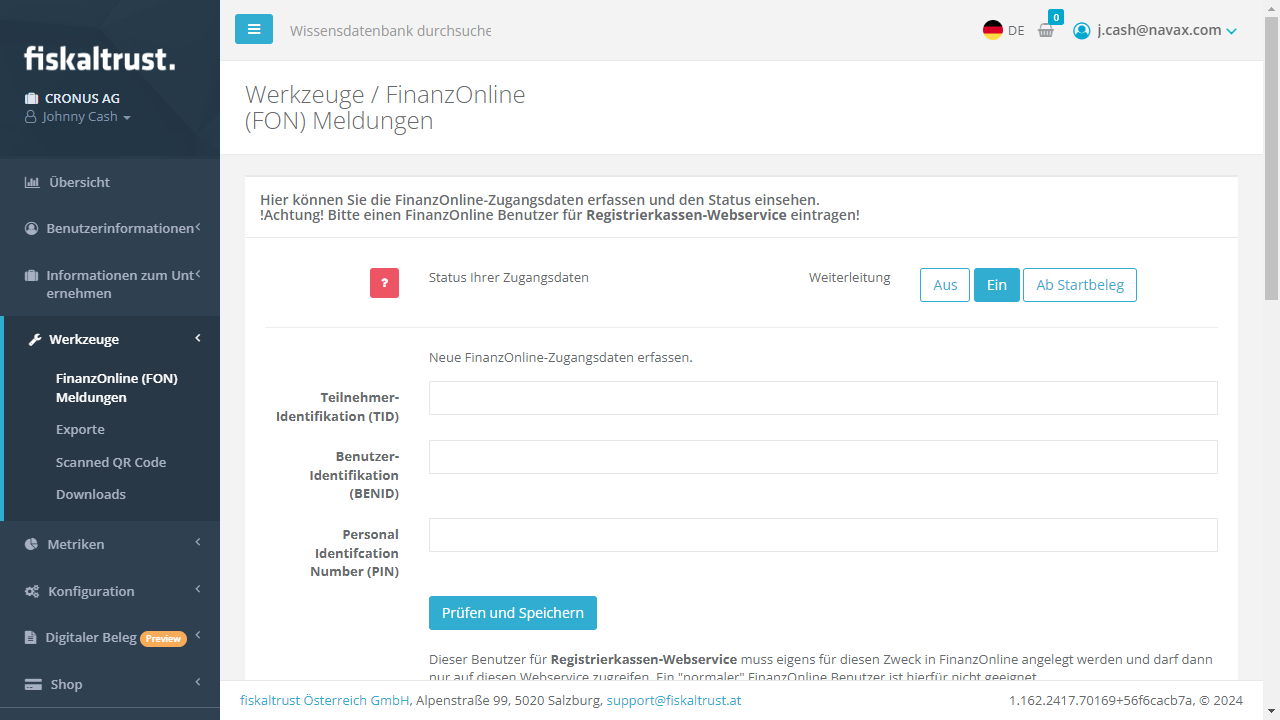The height and width of the screenshot is (720, 1280).
Task: Open Exporte in the Werkzeuge submenu
Action: (80, 430)
